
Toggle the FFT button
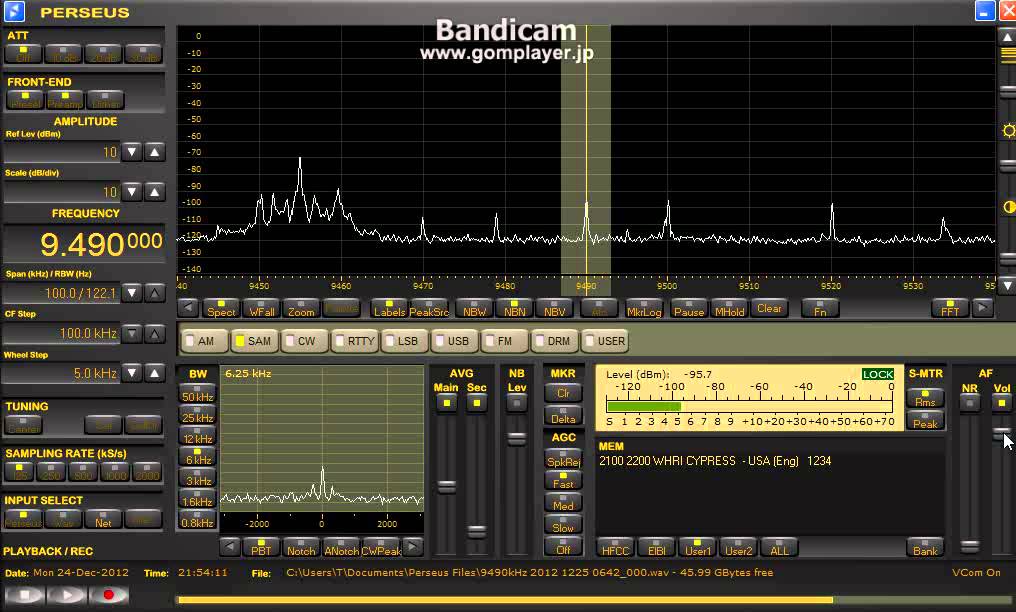(950, 308)
